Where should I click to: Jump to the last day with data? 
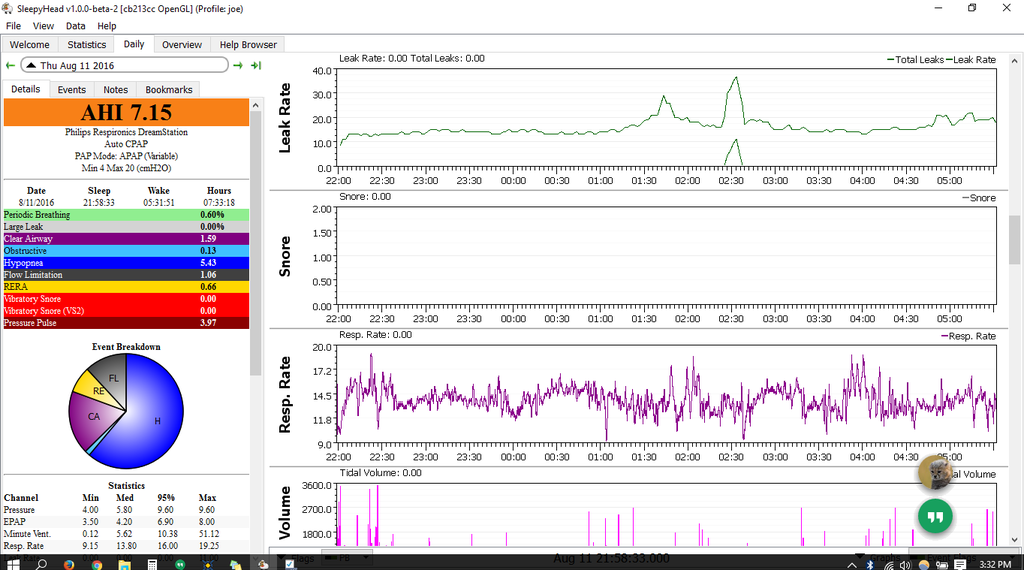(256, 65)
